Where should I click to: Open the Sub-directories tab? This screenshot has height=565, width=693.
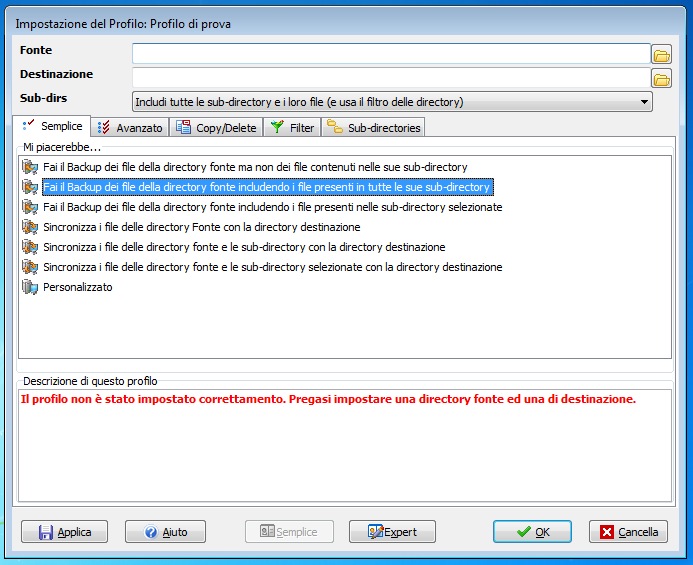click(373, 128)
